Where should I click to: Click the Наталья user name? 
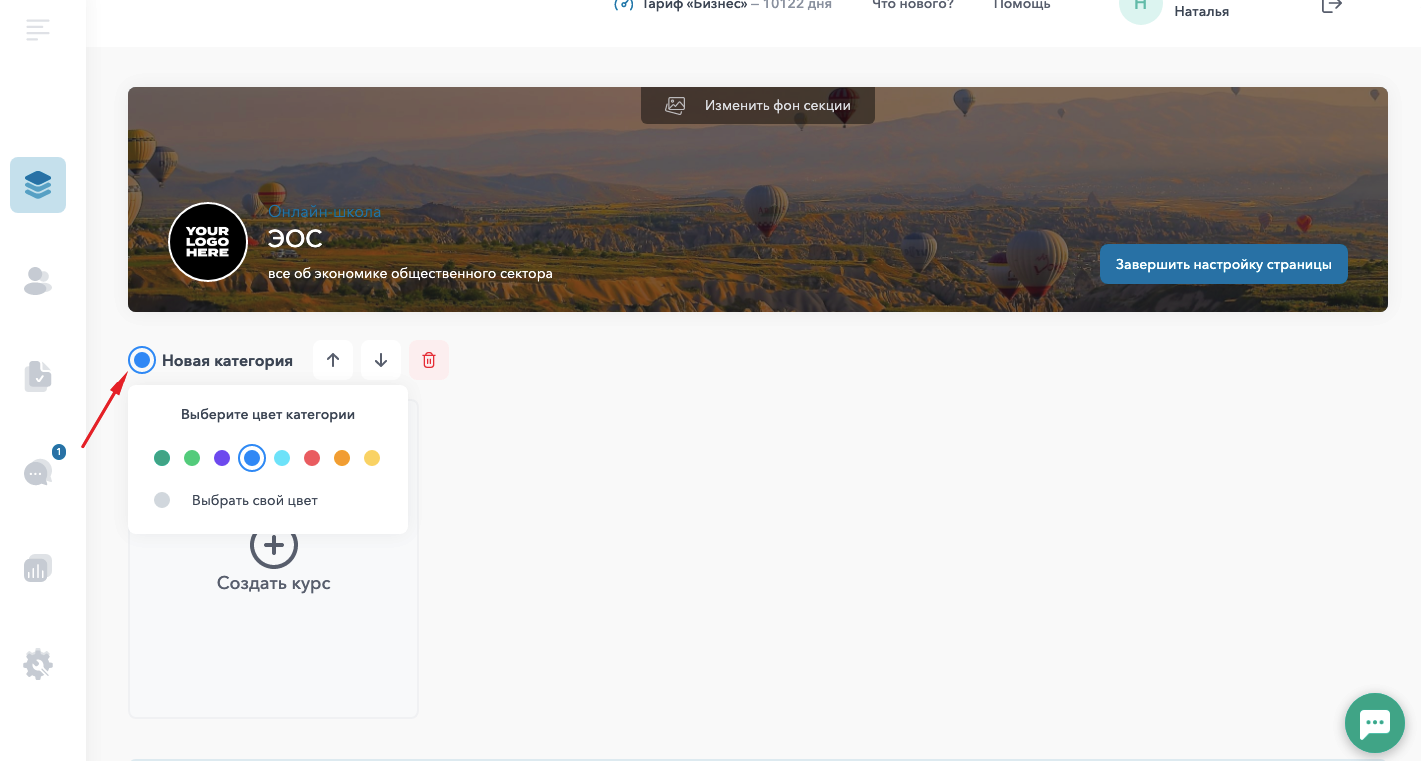coord(1202,12)
